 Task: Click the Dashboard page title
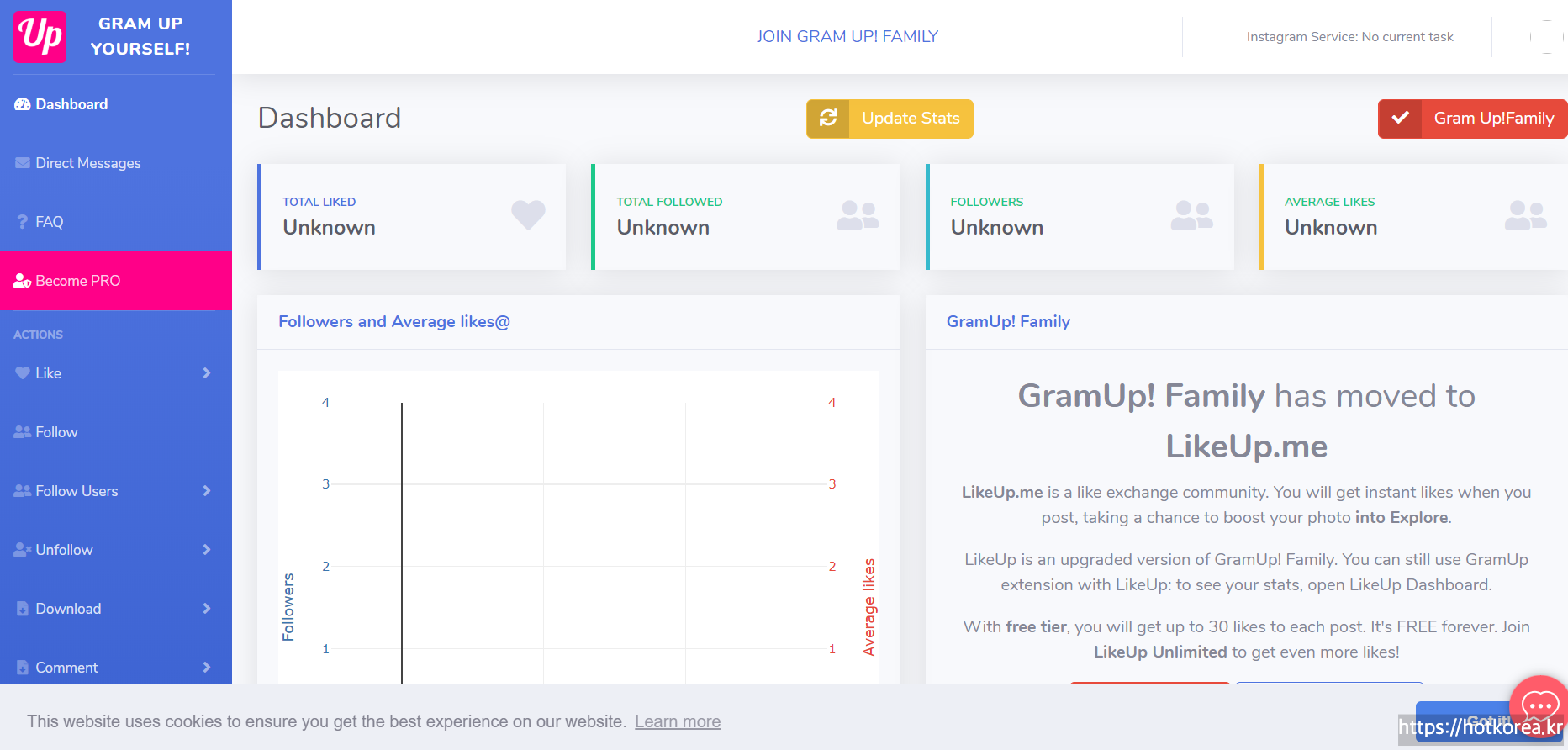330,118
